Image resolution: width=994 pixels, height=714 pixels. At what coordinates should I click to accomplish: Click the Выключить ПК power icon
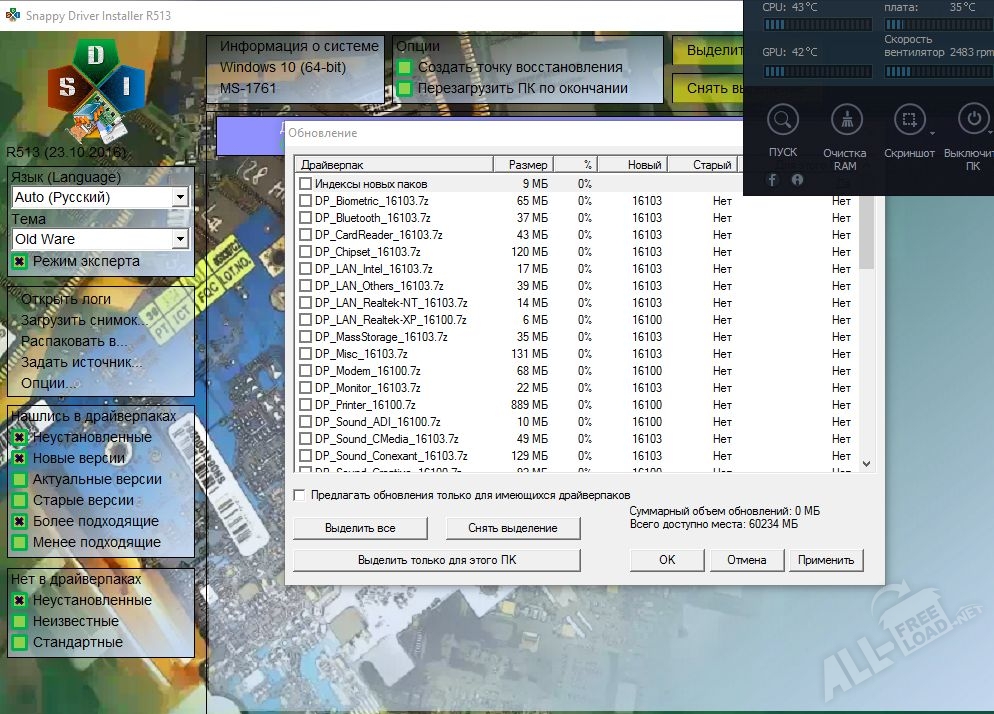(x=973, y=119)
